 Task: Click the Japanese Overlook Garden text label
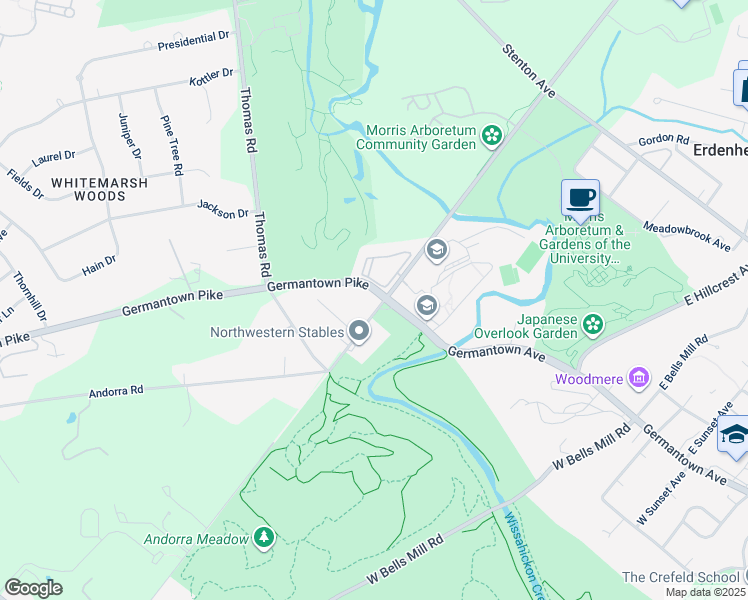pos(526,326)
